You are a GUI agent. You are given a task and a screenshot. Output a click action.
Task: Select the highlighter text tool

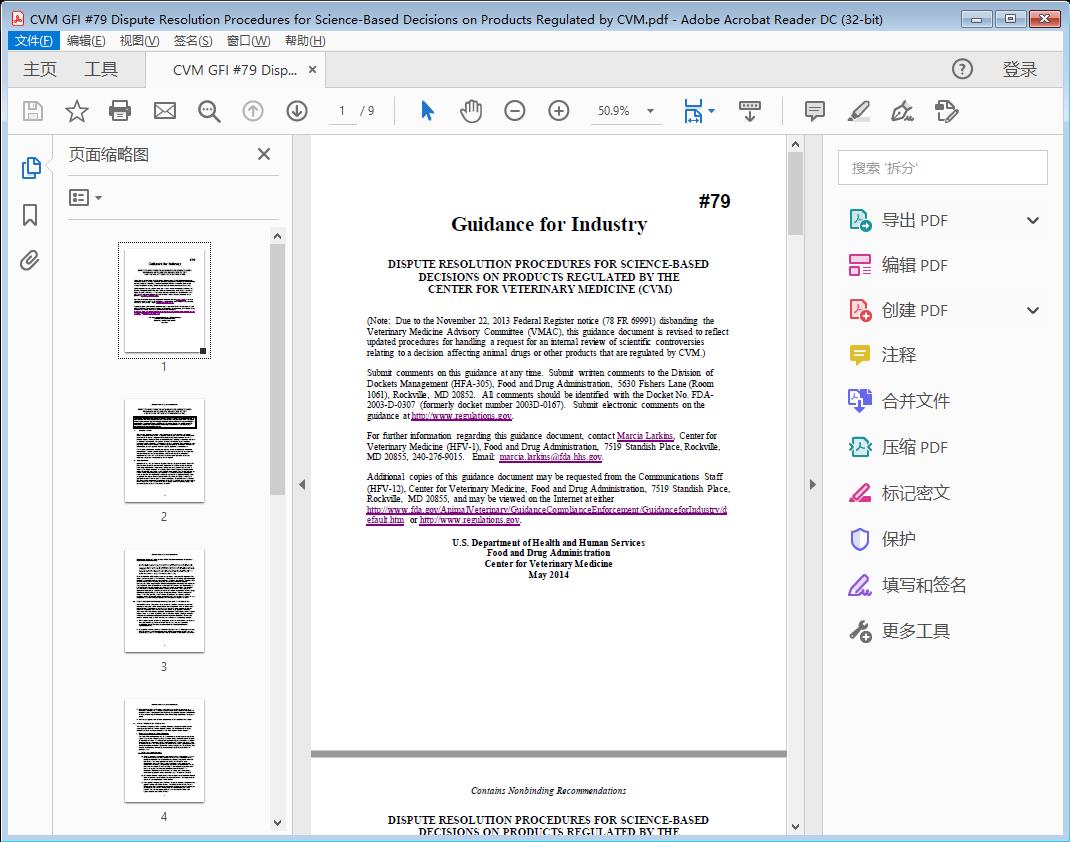coord(859,111)
